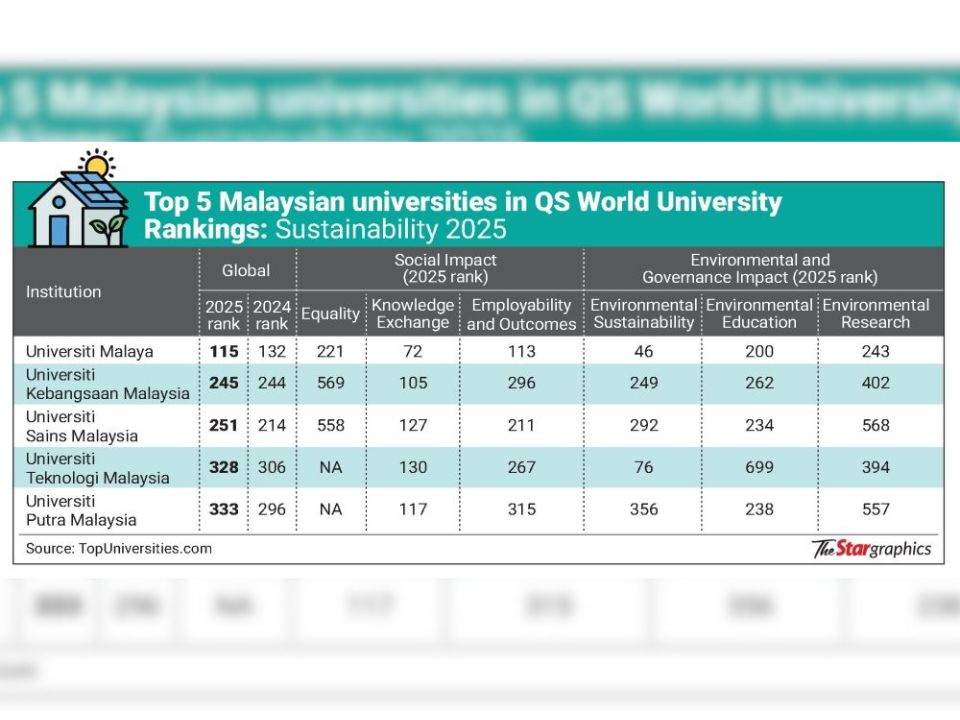The height and width of the screenshot is (720, 960).
Task: Click Universiti Malaya's 2024 rank '132'
Action: 272,351
